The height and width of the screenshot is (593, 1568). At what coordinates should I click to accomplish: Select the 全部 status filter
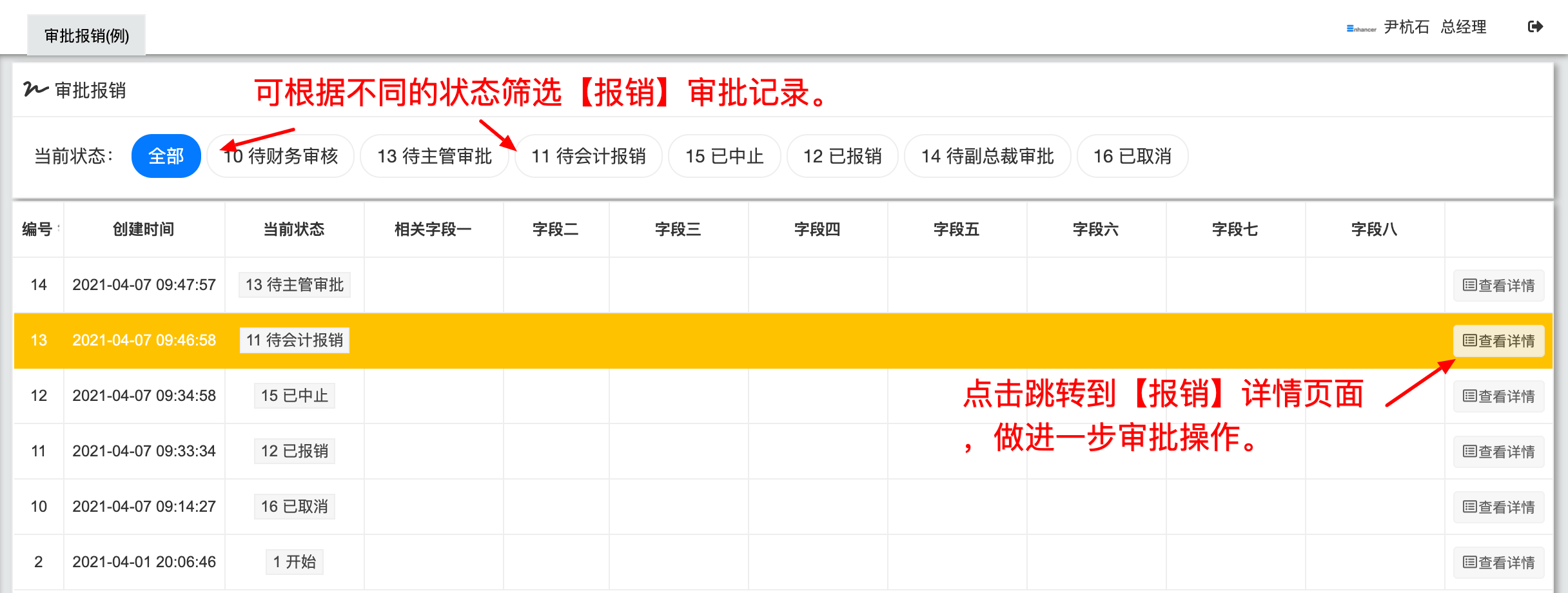pos(166,156)
